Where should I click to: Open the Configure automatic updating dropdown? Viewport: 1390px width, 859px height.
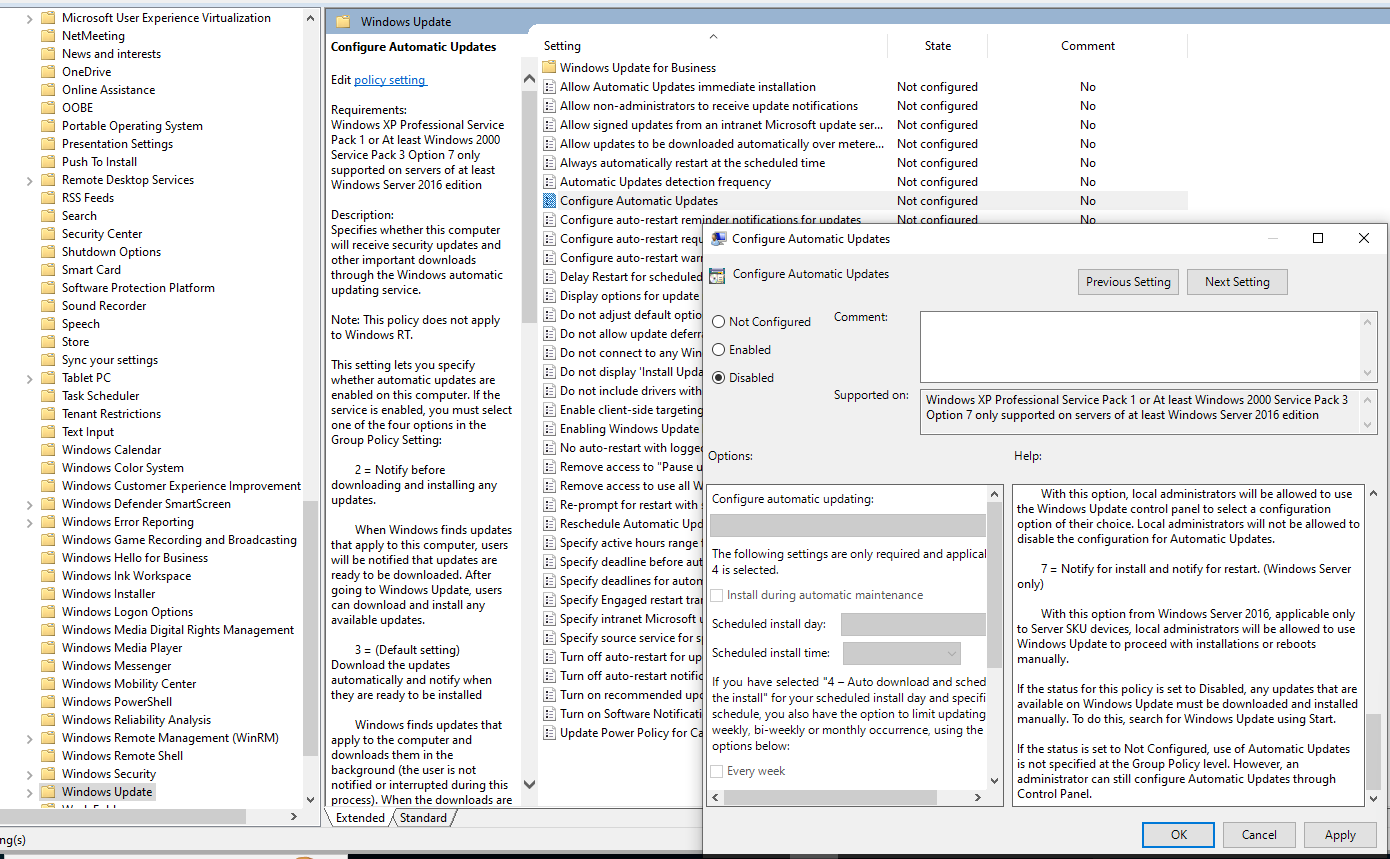point(848,526)
